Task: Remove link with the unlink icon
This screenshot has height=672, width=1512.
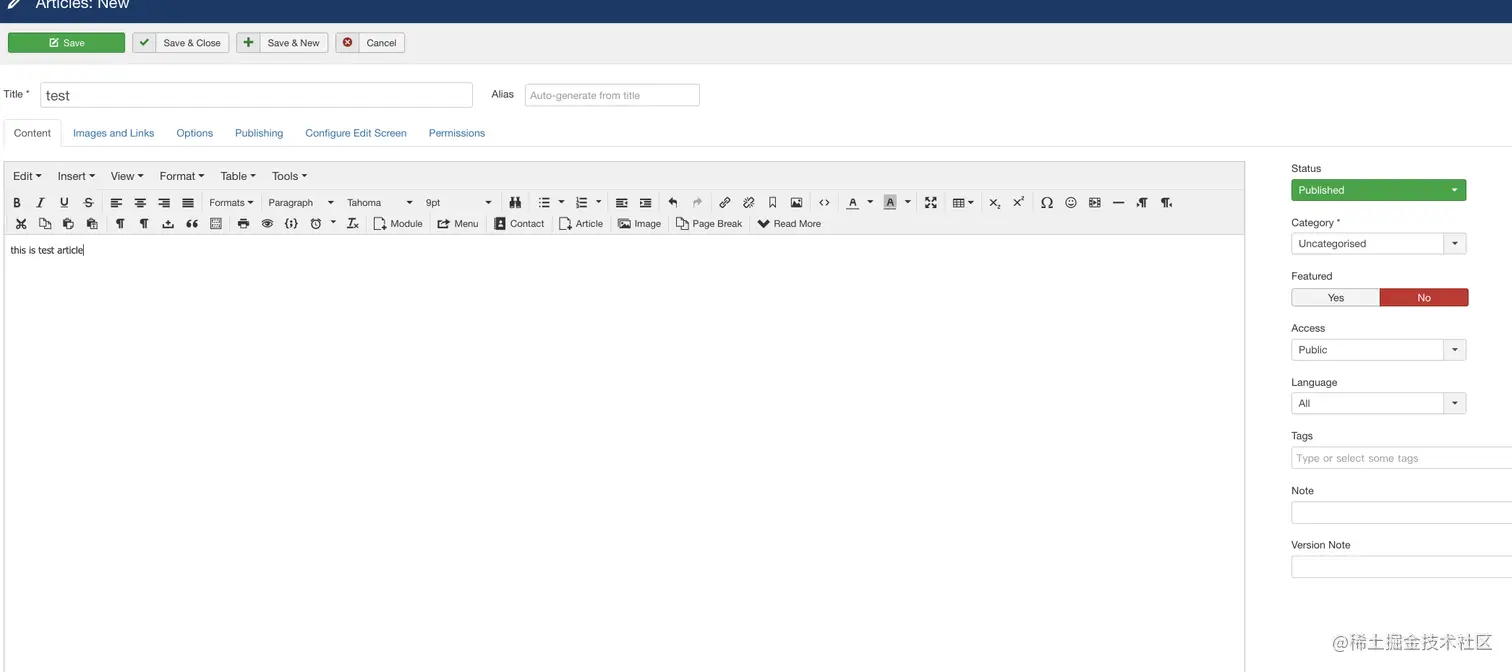Action: 749,203
